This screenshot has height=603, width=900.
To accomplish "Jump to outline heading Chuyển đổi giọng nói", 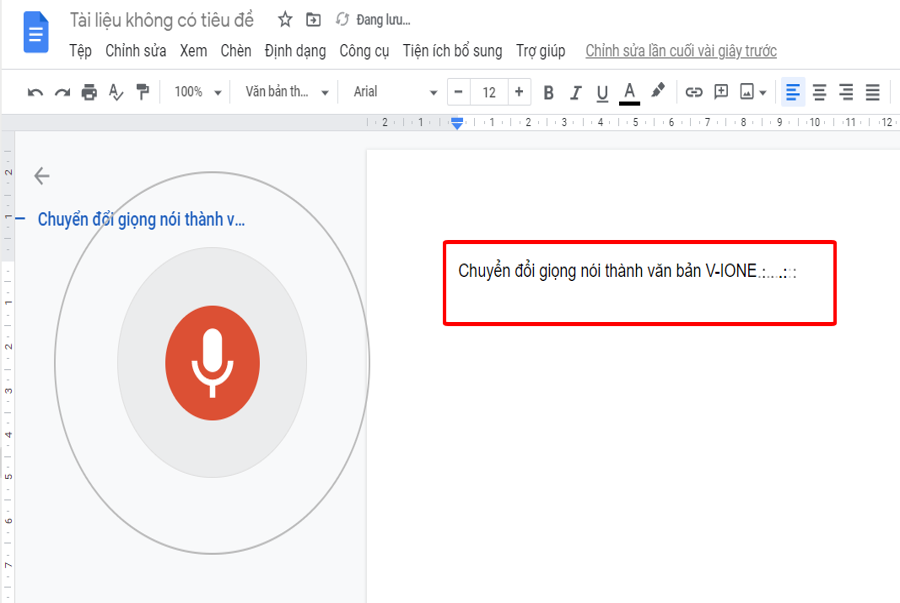I will pyautogui.click(x=141, y=219).
